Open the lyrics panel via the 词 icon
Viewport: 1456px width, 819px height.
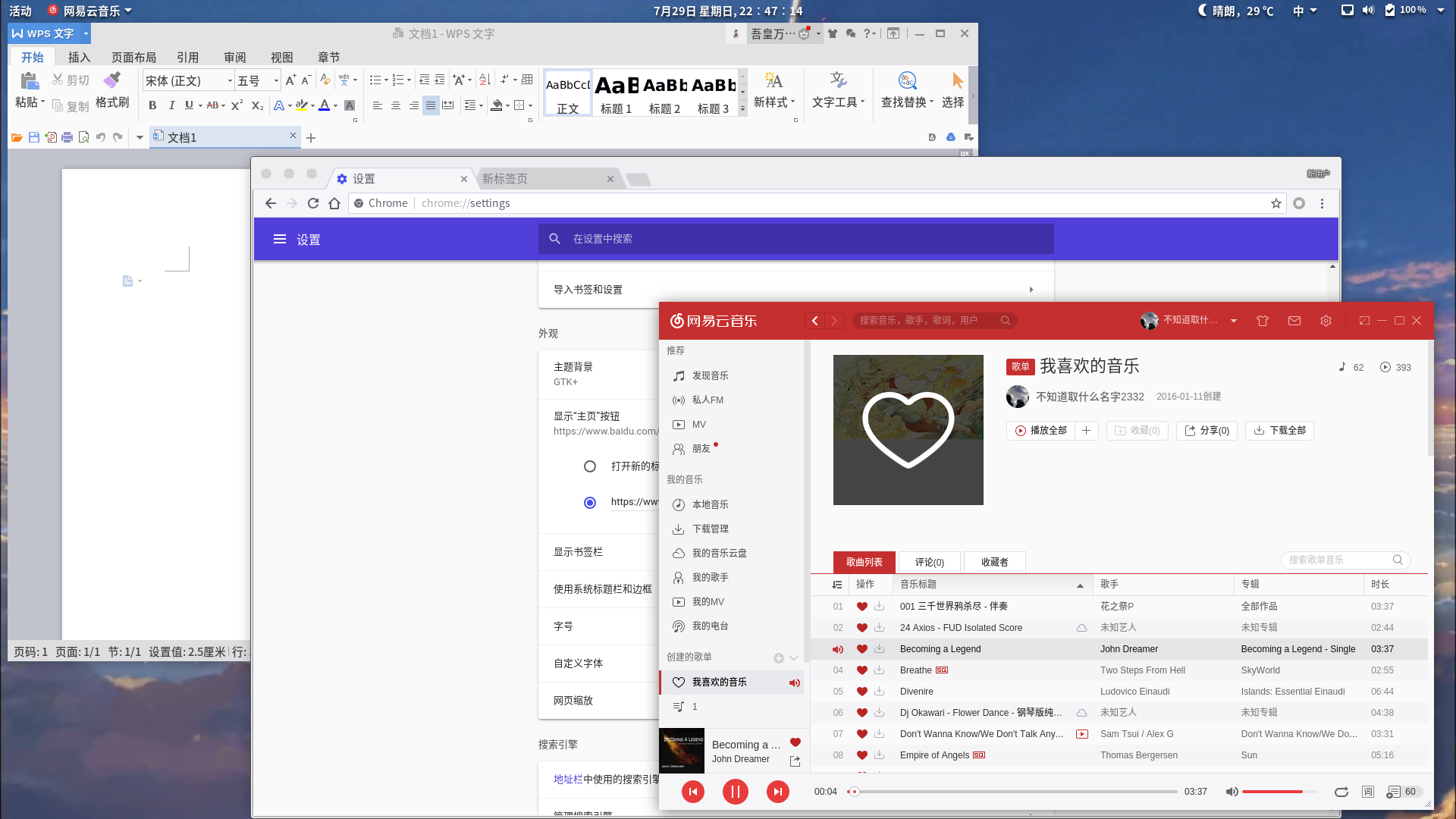pyautogui.click(x=1368, y=791)
